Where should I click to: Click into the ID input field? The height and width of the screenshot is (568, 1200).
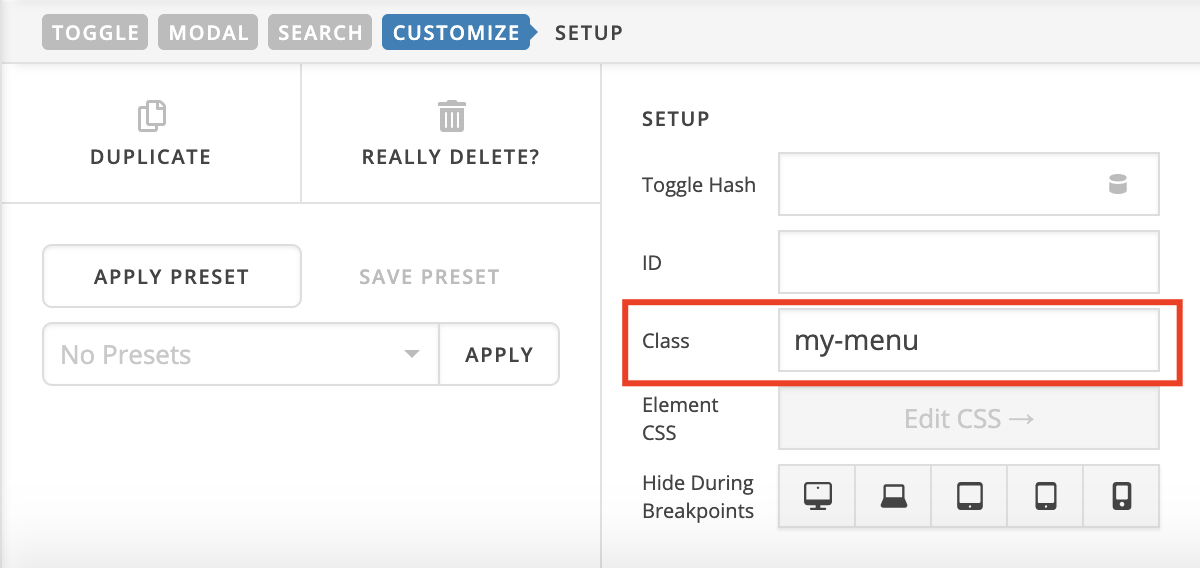[x=969, y=262]
